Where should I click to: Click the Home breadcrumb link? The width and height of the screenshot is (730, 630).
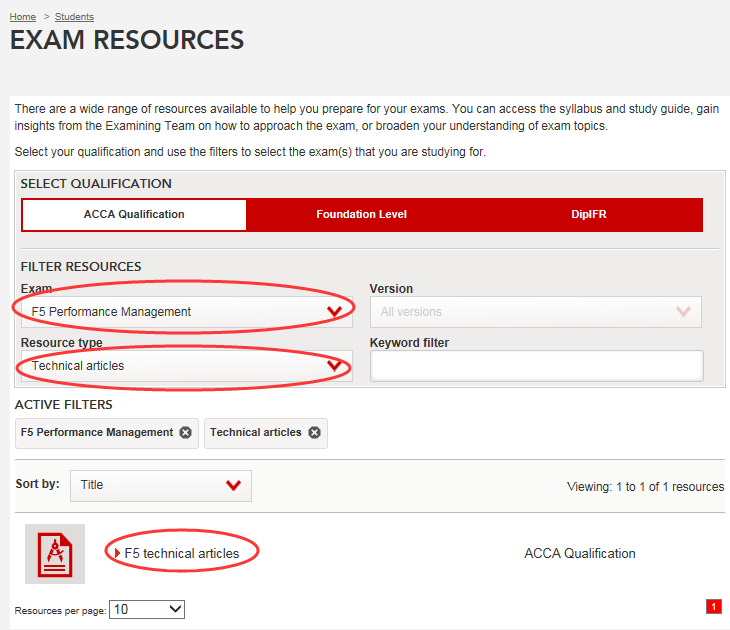(22, 17)
